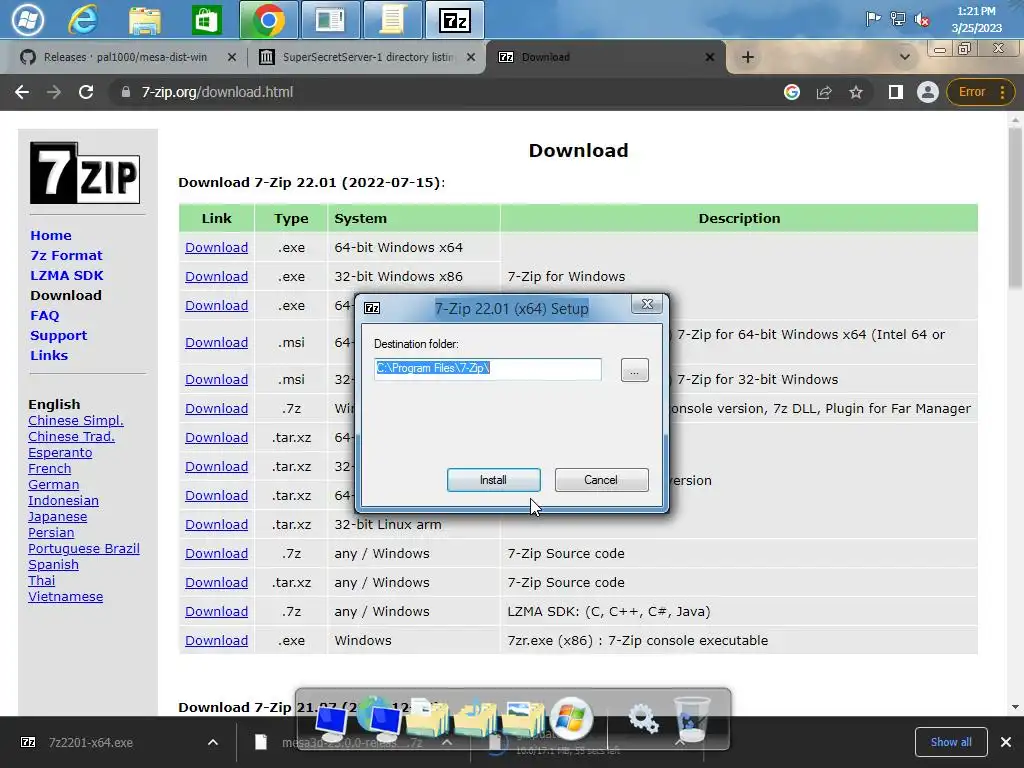Open Chrome's side panel
The height and width of the screenshot is (768, 1024).
click(896, 92)
